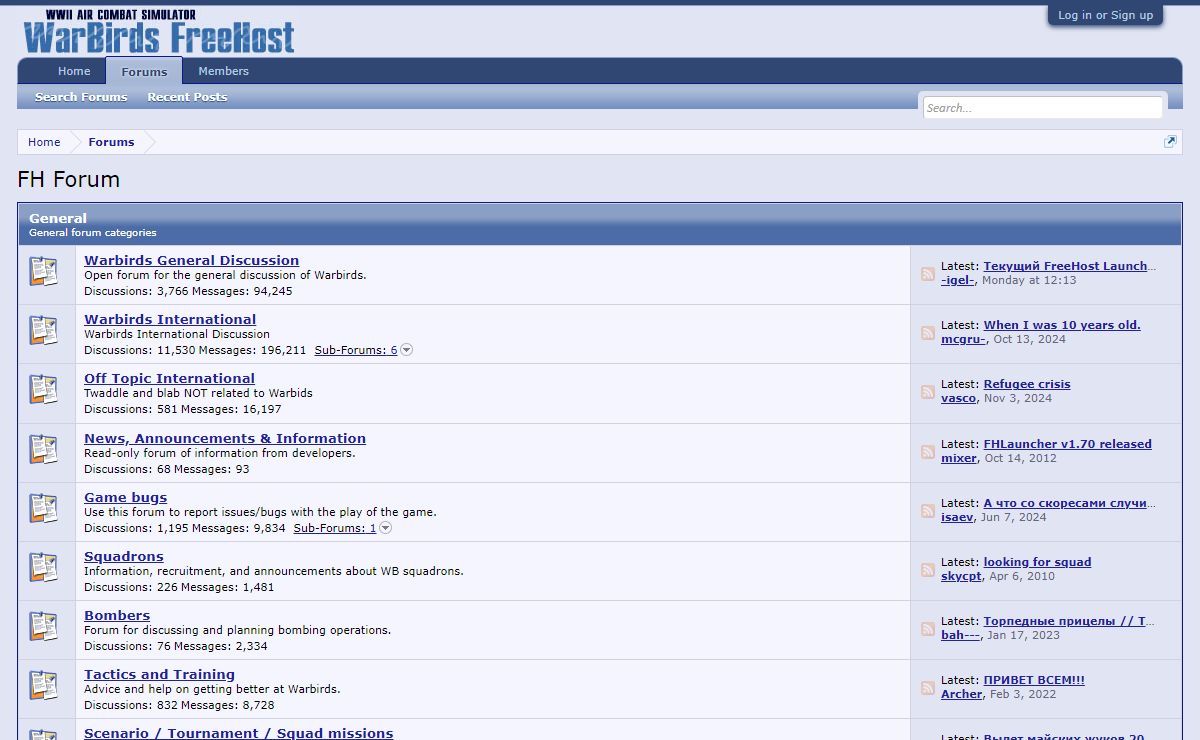Open News, Announcements & Information forum
1200x740 pixels.
pos(225,438)
